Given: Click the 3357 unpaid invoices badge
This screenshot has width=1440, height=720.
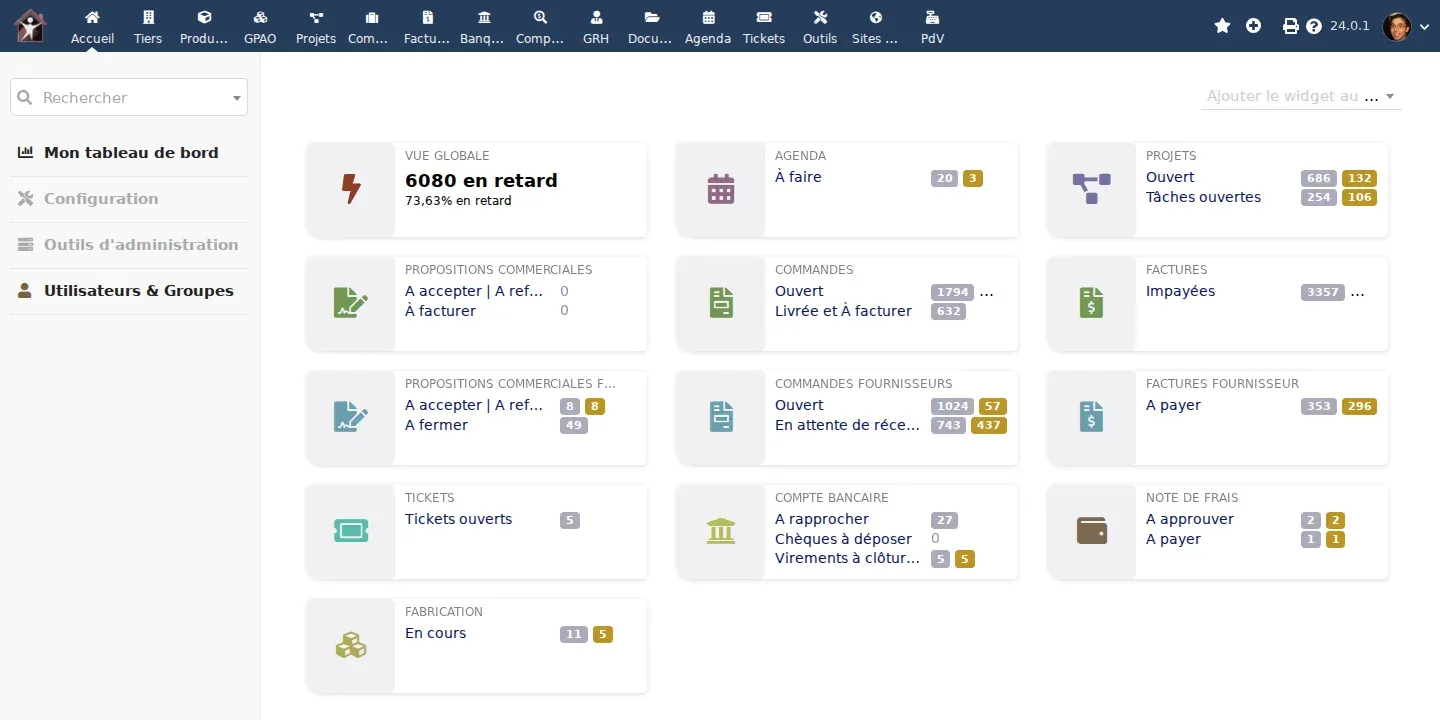Looking at the screenshot, I should (x=1323, y=292).
